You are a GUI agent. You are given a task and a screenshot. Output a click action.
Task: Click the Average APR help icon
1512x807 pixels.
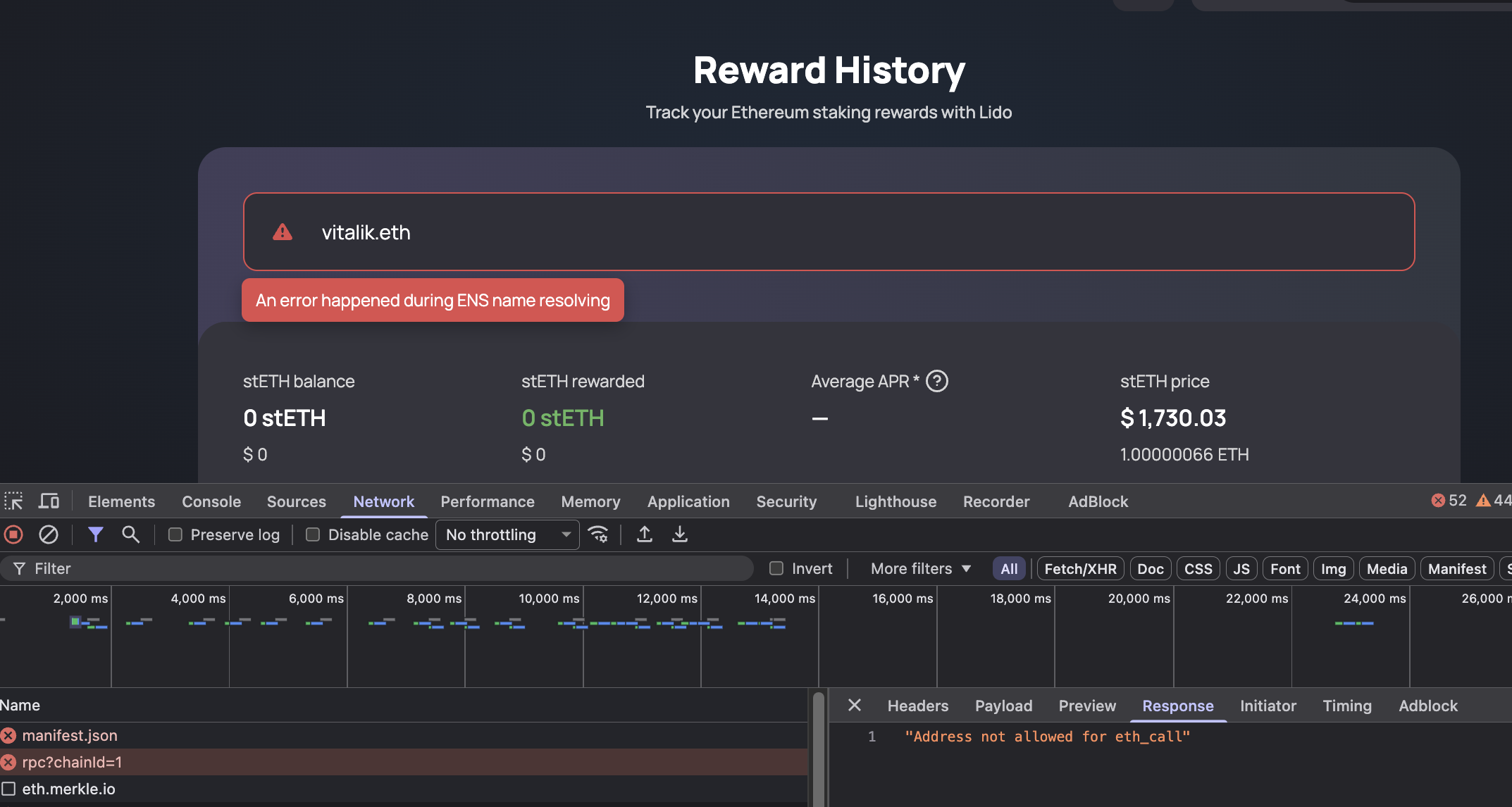coord(937,381)
